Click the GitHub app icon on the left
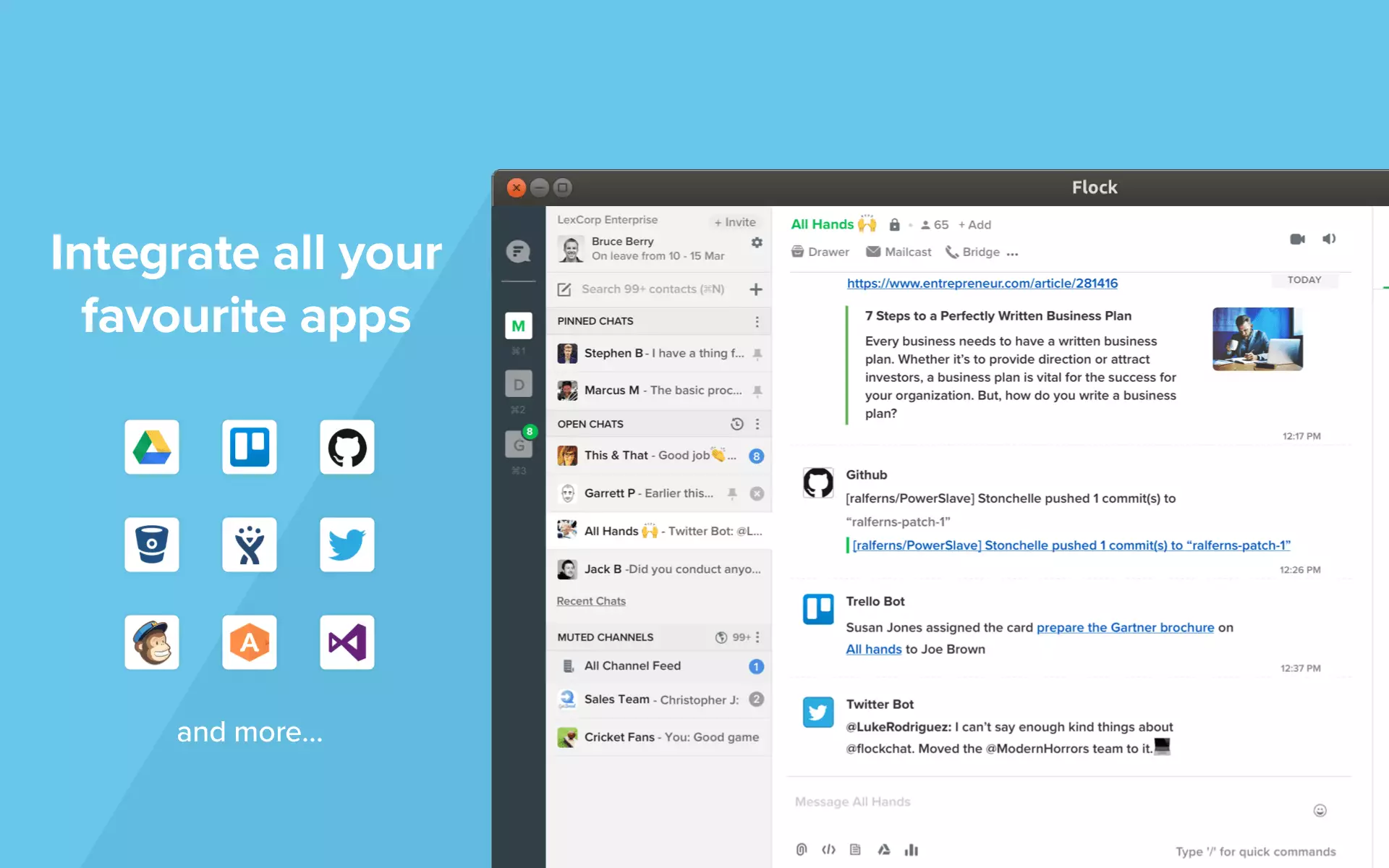The width and height of the screenshot is (1389, 868). (347, 447)
